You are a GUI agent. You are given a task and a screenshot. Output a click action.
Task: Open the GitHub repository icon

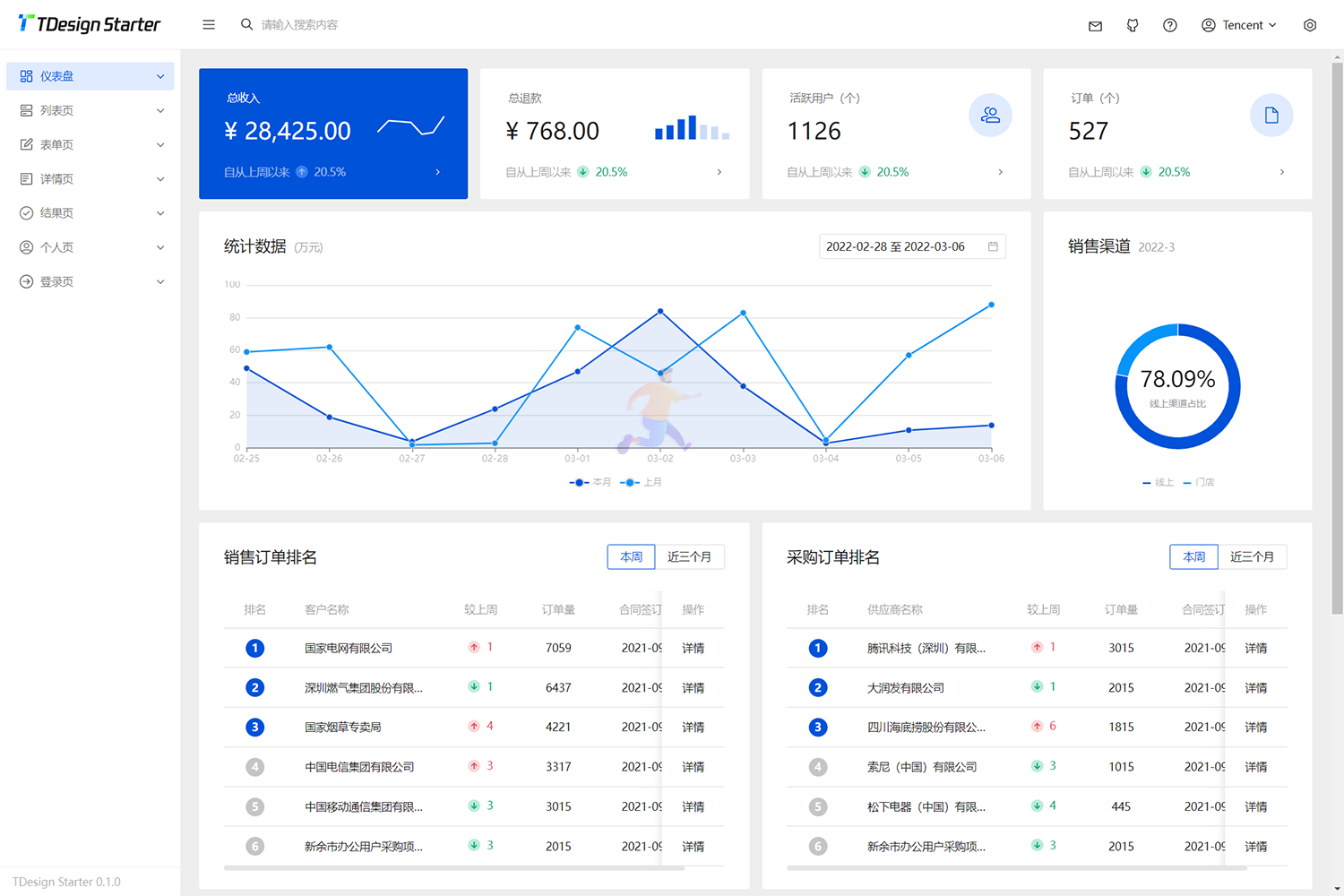point(1133,25)
